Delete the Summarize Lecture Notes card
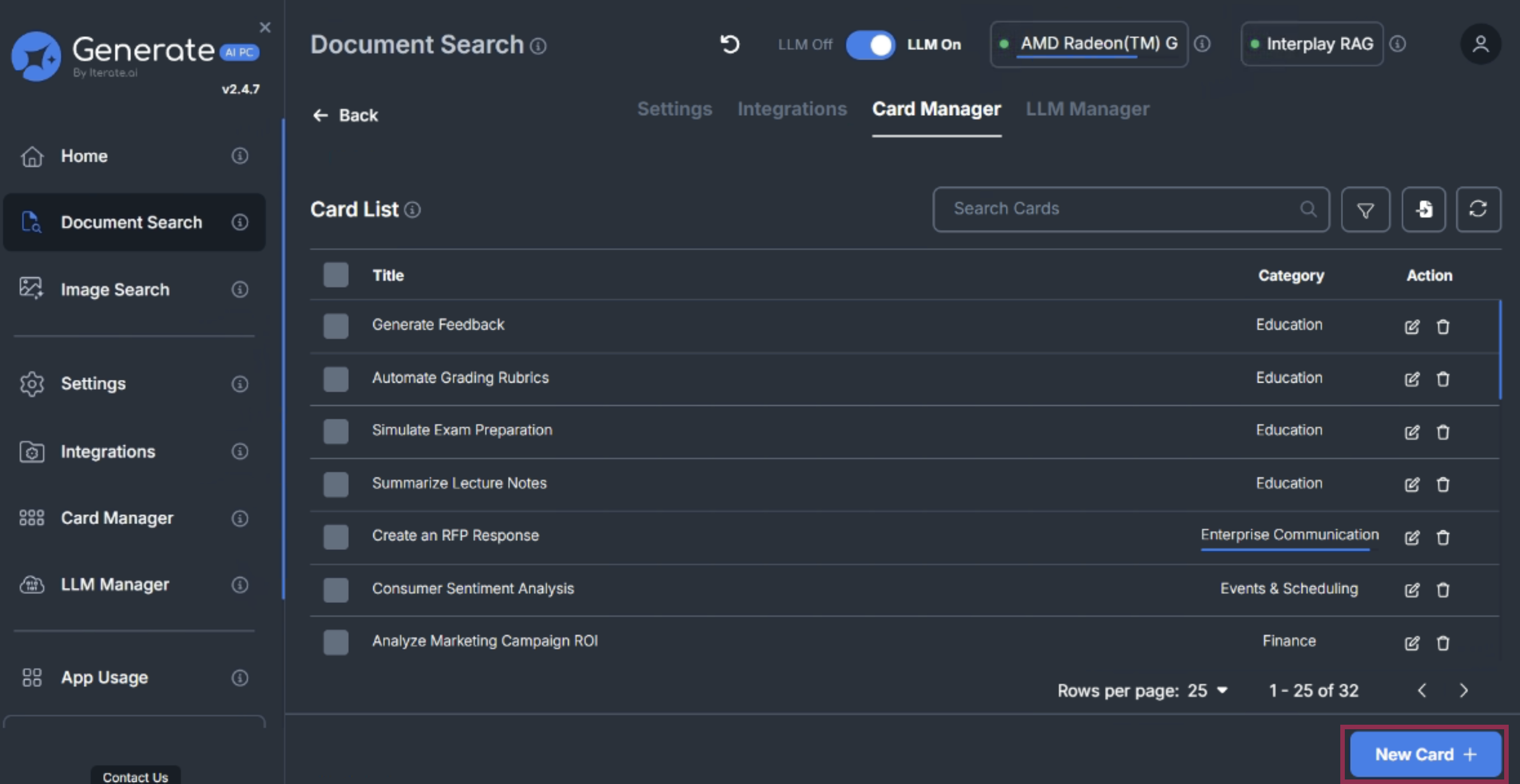This screenshot has height=784, width=1520. 1443,484
